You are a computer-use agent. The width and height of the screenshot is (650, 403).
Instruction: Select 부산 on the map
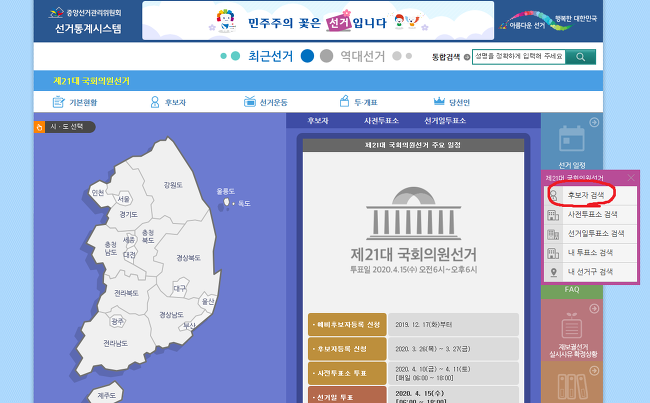point(189,326)
